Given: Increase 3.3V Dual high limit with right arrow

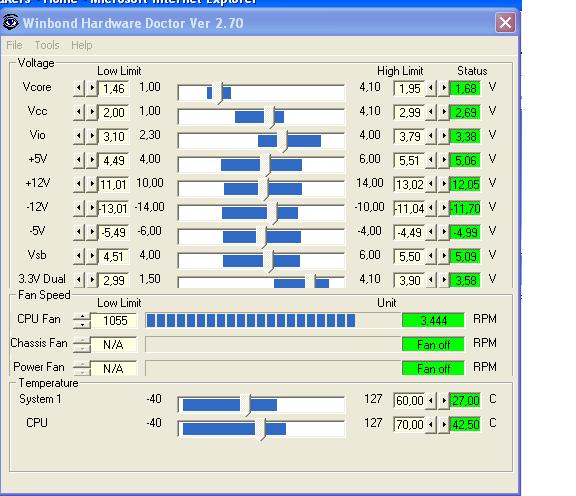Looking at the screenshot, I should pyautogui.click(x=444, y=280).
